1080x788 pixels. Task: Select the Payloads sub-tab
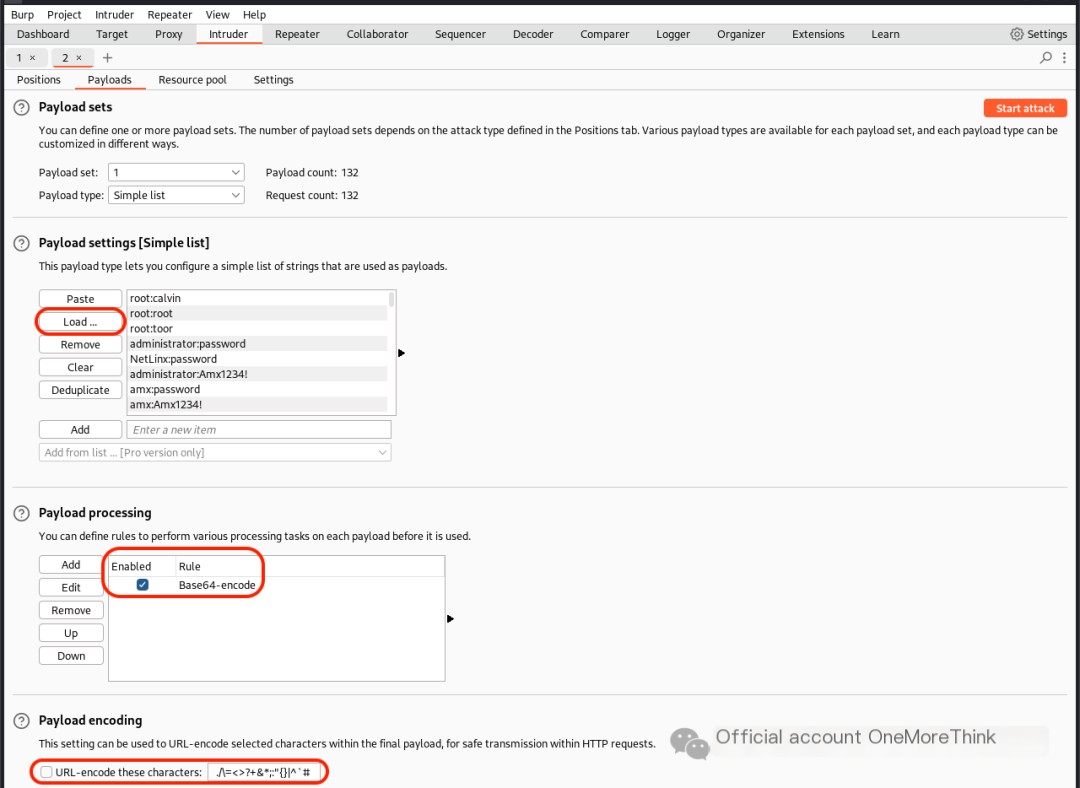click(110, 80)
